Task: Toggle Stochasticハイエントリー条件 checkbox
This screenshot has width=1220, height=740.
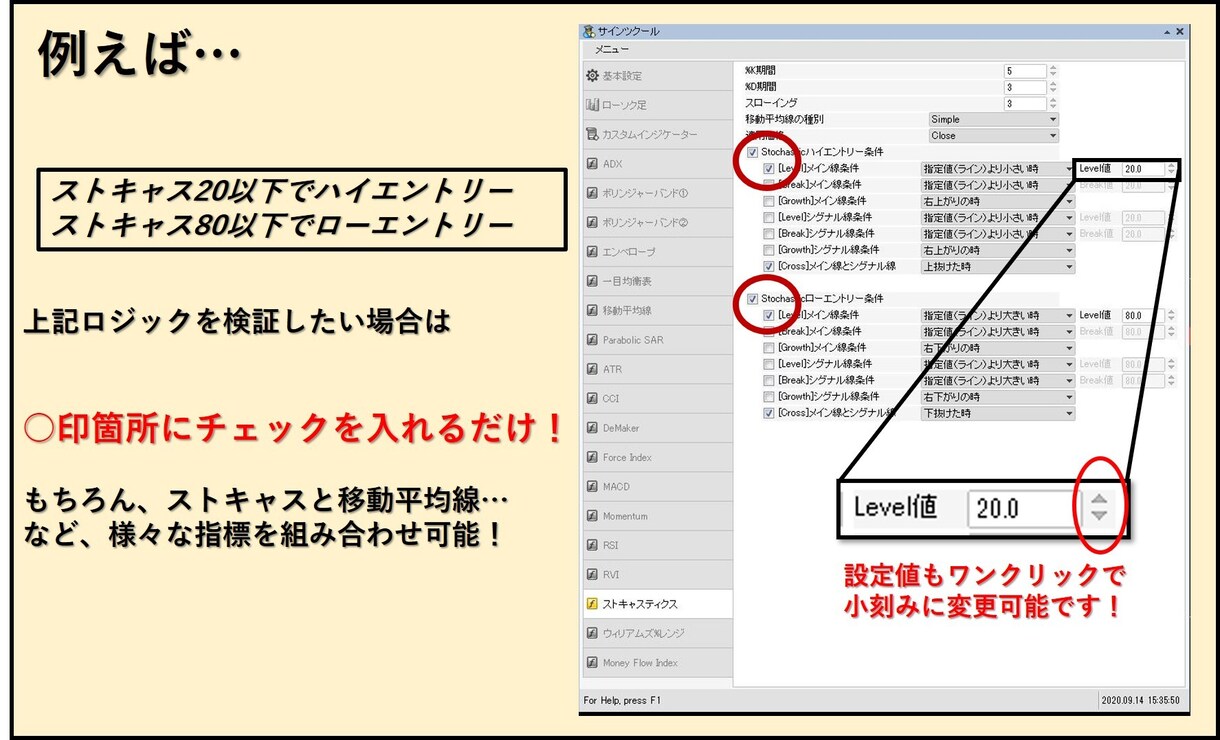Action: (x=753, y=152)
